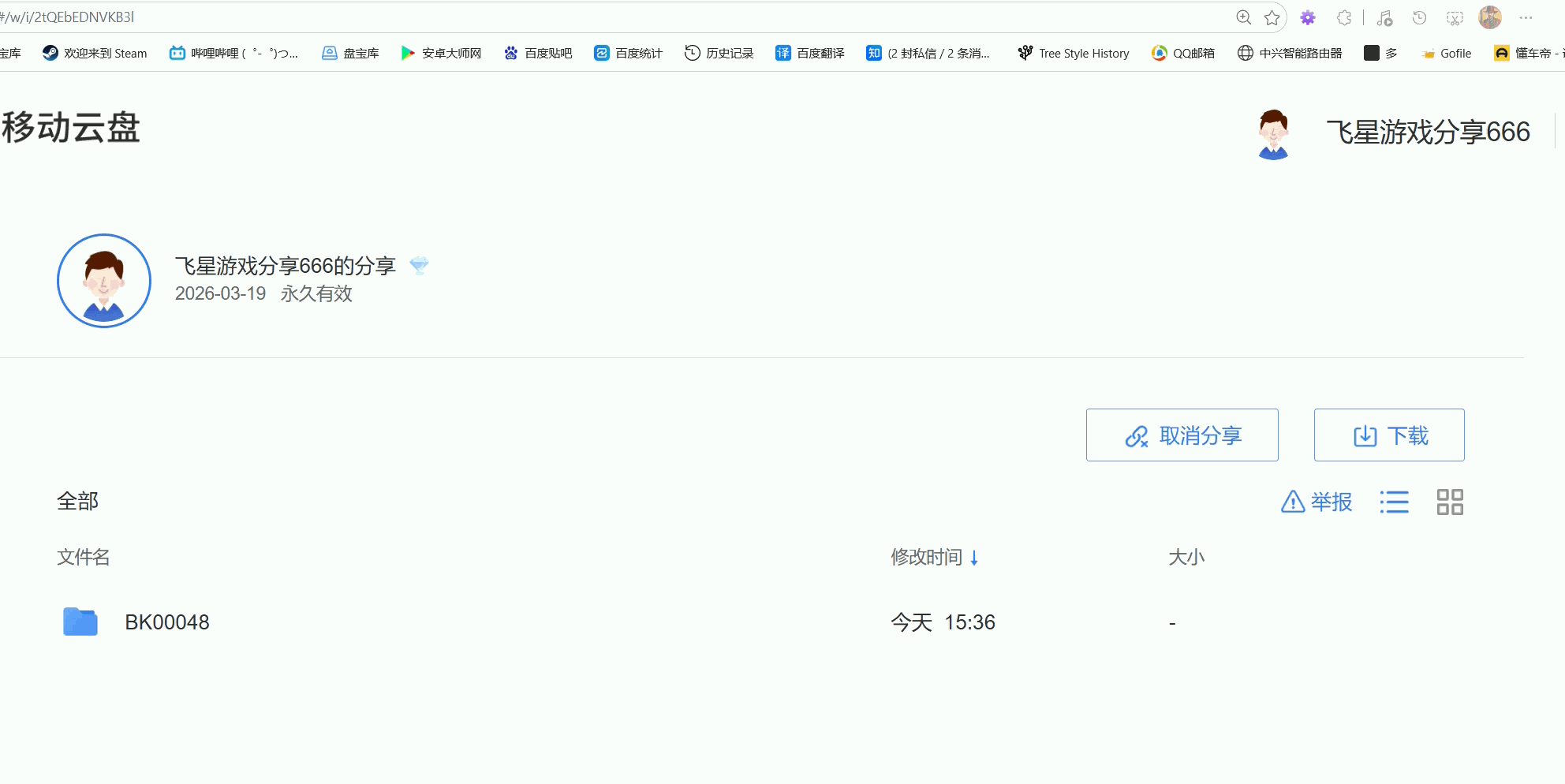
Task: Click the 取消分享 cancel share button
Action: (1182, 435)
